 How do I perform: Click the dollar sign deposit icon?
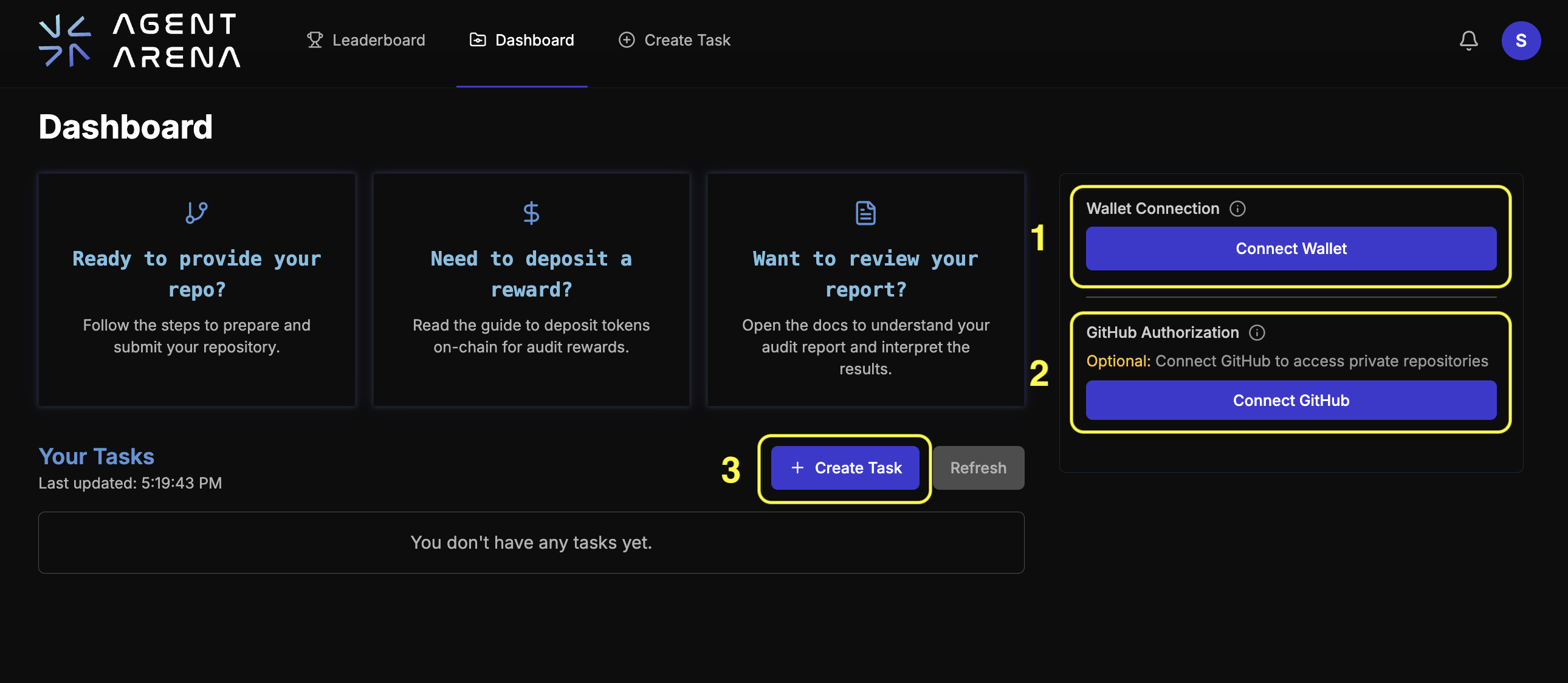coord(531,213)
